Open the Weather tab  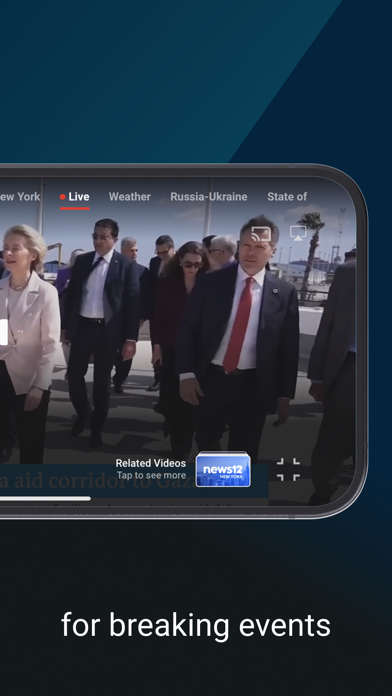[130, 197]
